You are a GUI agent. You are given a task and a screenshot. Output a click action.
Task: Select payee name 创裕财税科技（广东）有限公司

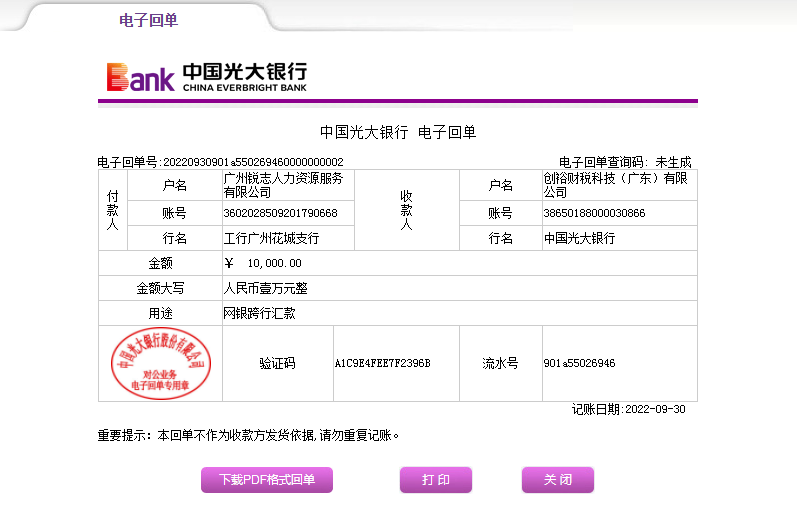(615, 185)
